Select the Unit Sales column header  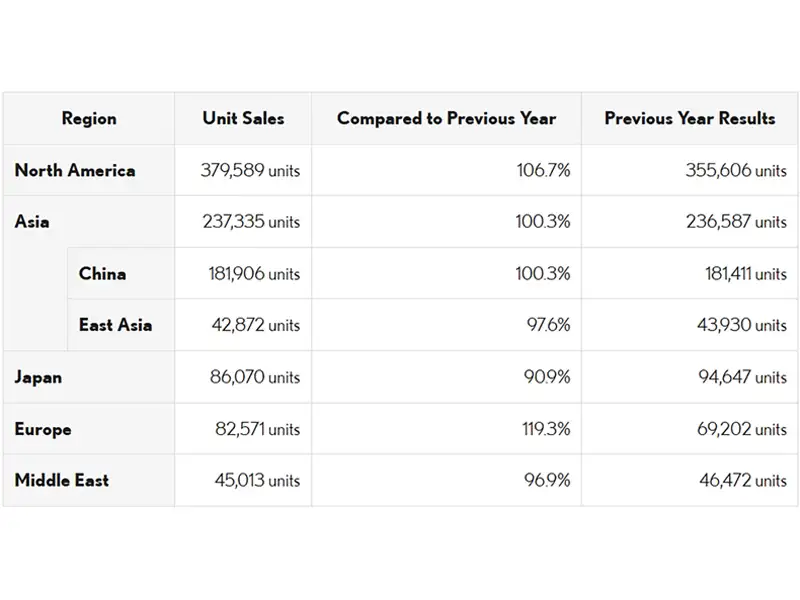[243, 118]
